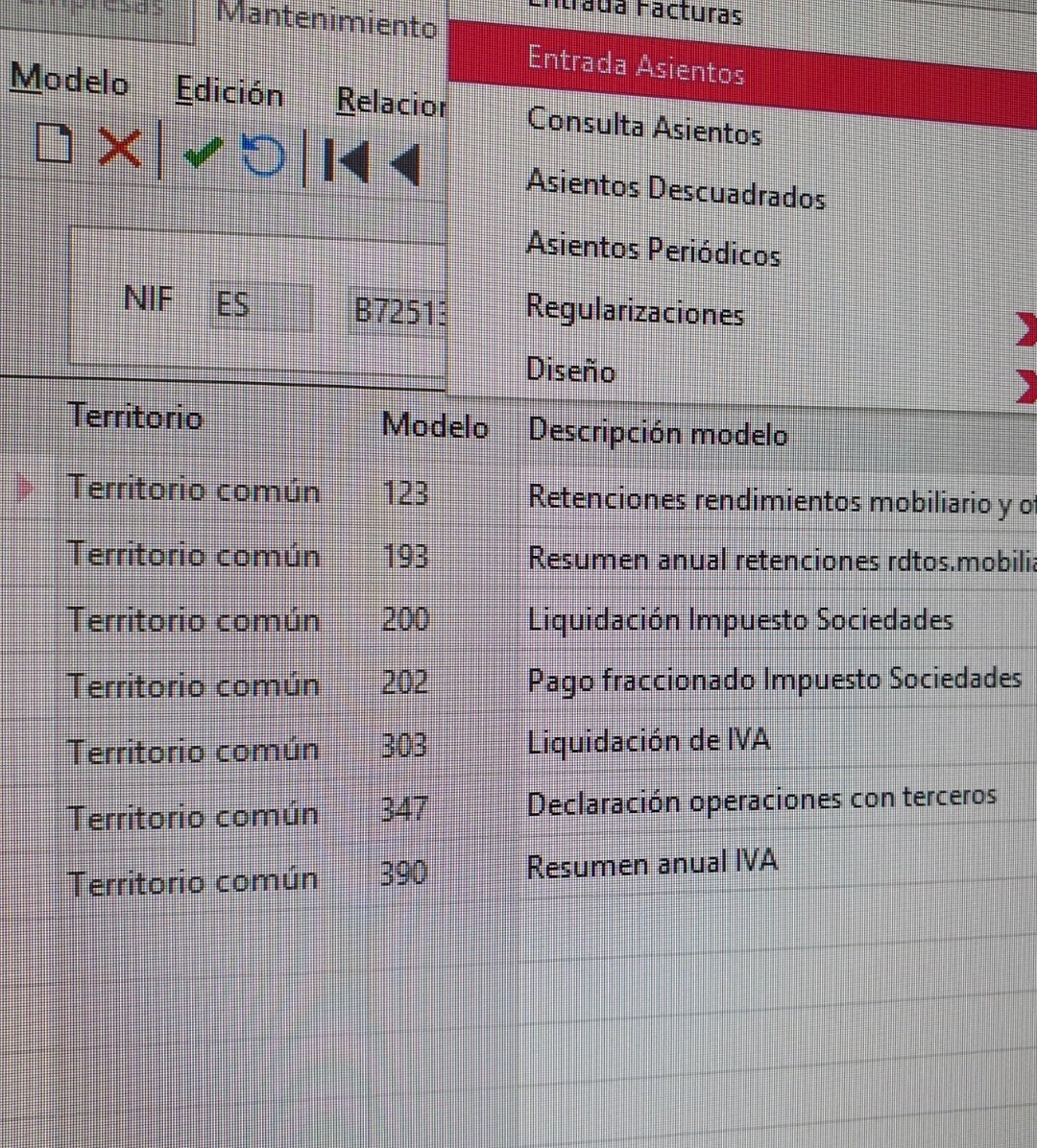Switch to the Mantenimiento tab
Image resolution: width=1037 pixels, height=1148 pixels.
pyautogui.click(x=326, y=21)
